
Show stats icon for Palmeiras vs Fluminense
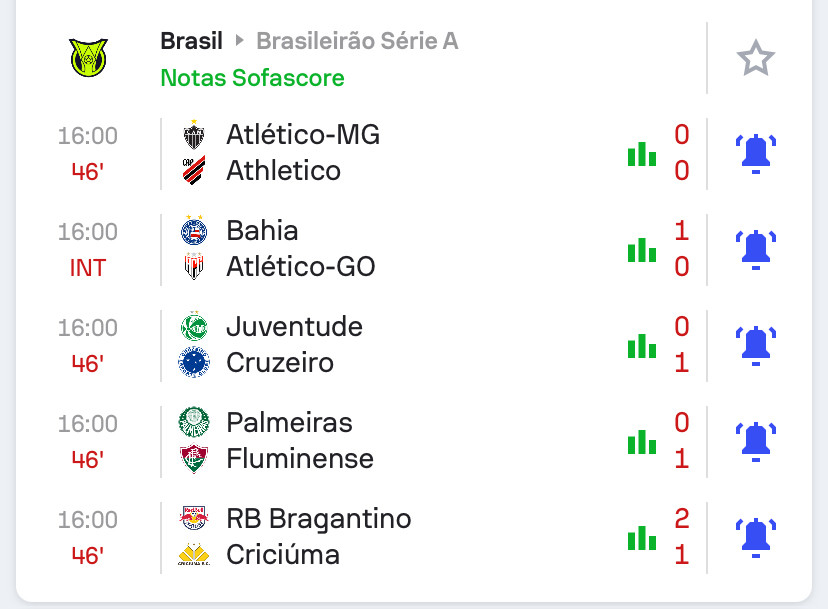[642, 442]
